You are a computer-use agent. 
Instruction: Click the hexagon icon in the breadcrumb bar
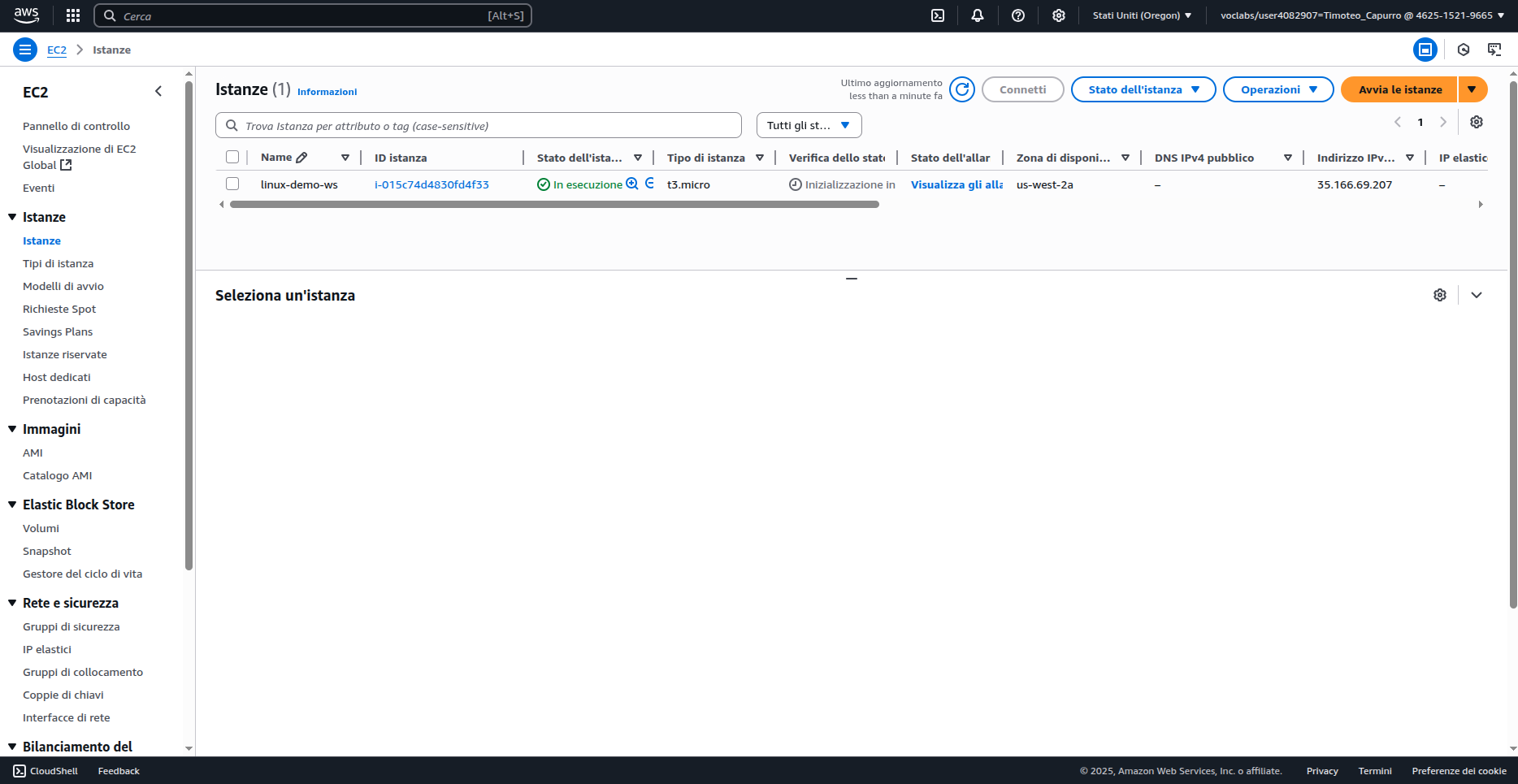(1464, 50)
